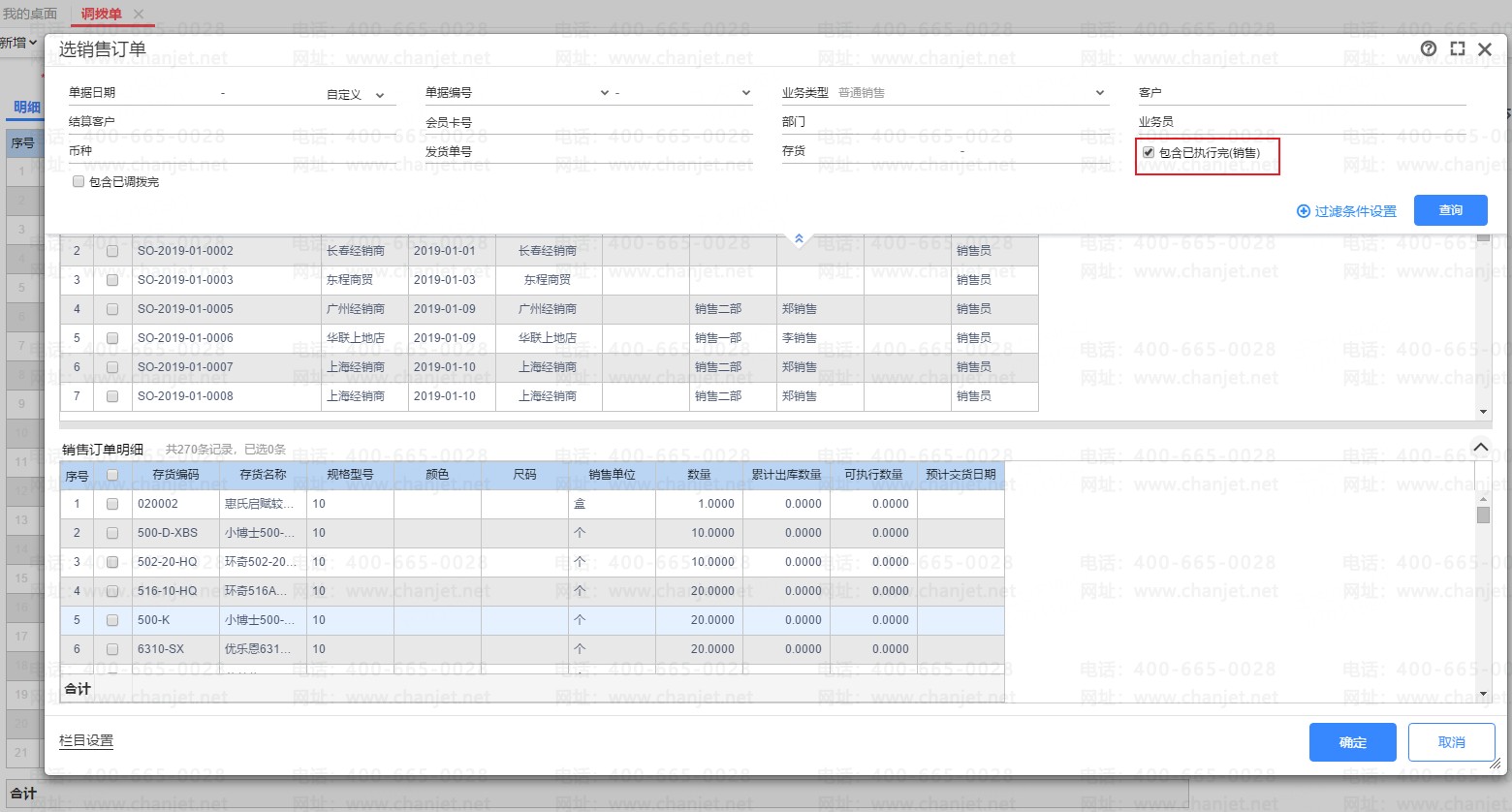Tick checkbox for order SO-2019-01-0005
Screen dimensions: 1512x812
pyautogui.click(x=112, y=309)
